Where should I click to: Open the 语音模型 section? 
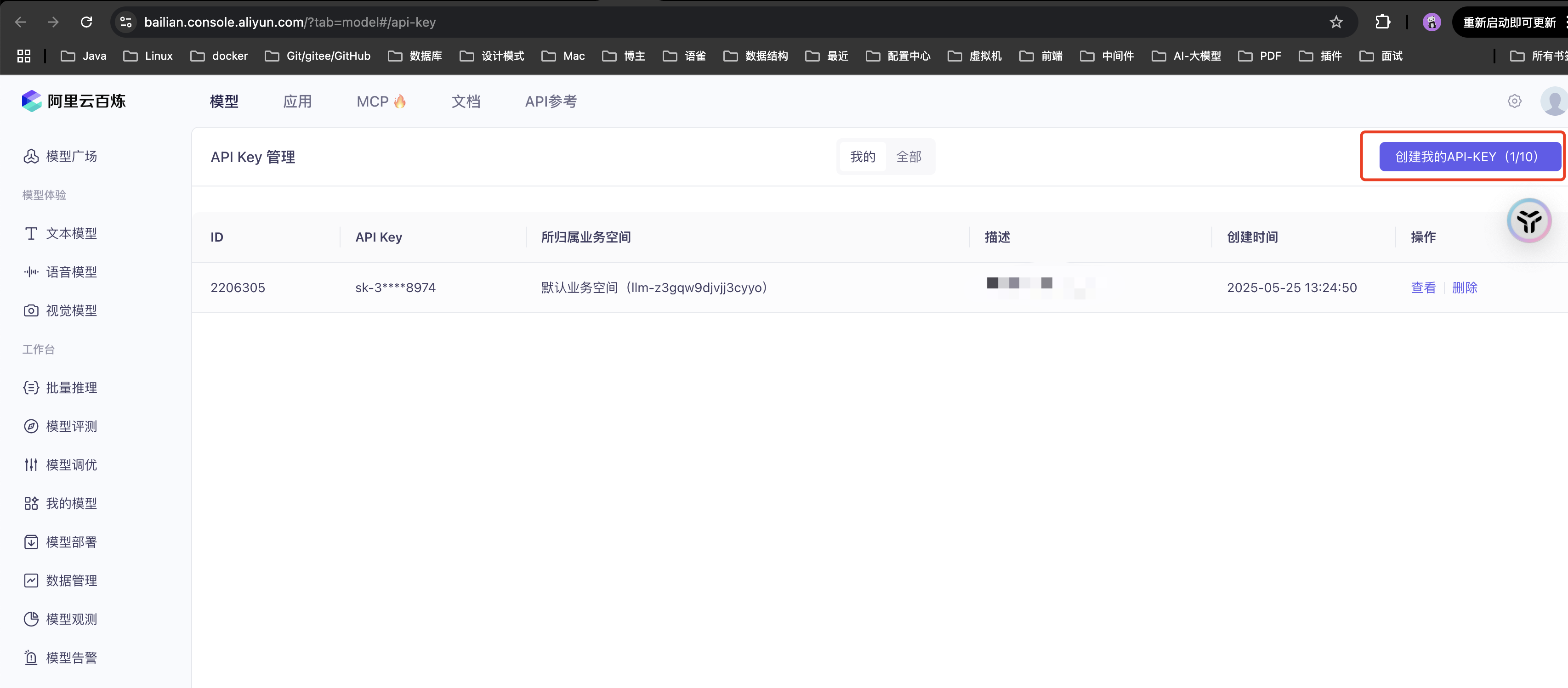click(x=71, y=271)
